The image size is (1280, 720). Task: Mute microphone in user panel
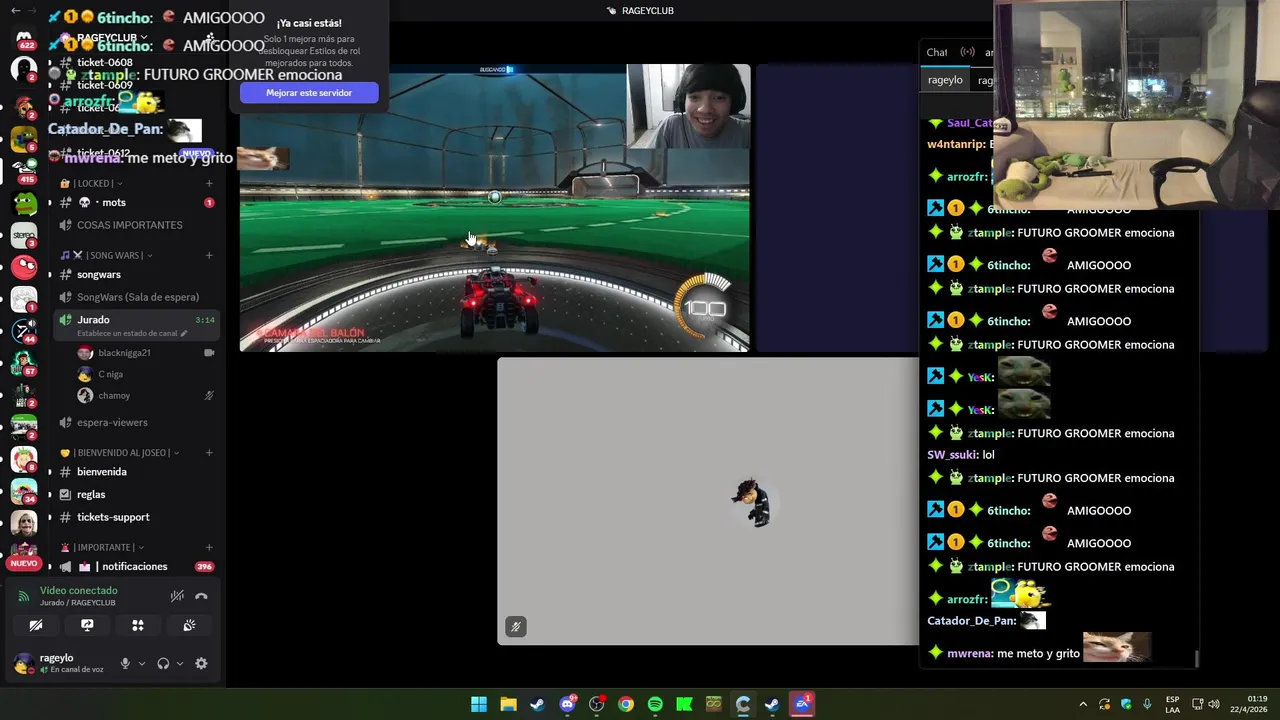pyautogui.click(x=125, y=663)
